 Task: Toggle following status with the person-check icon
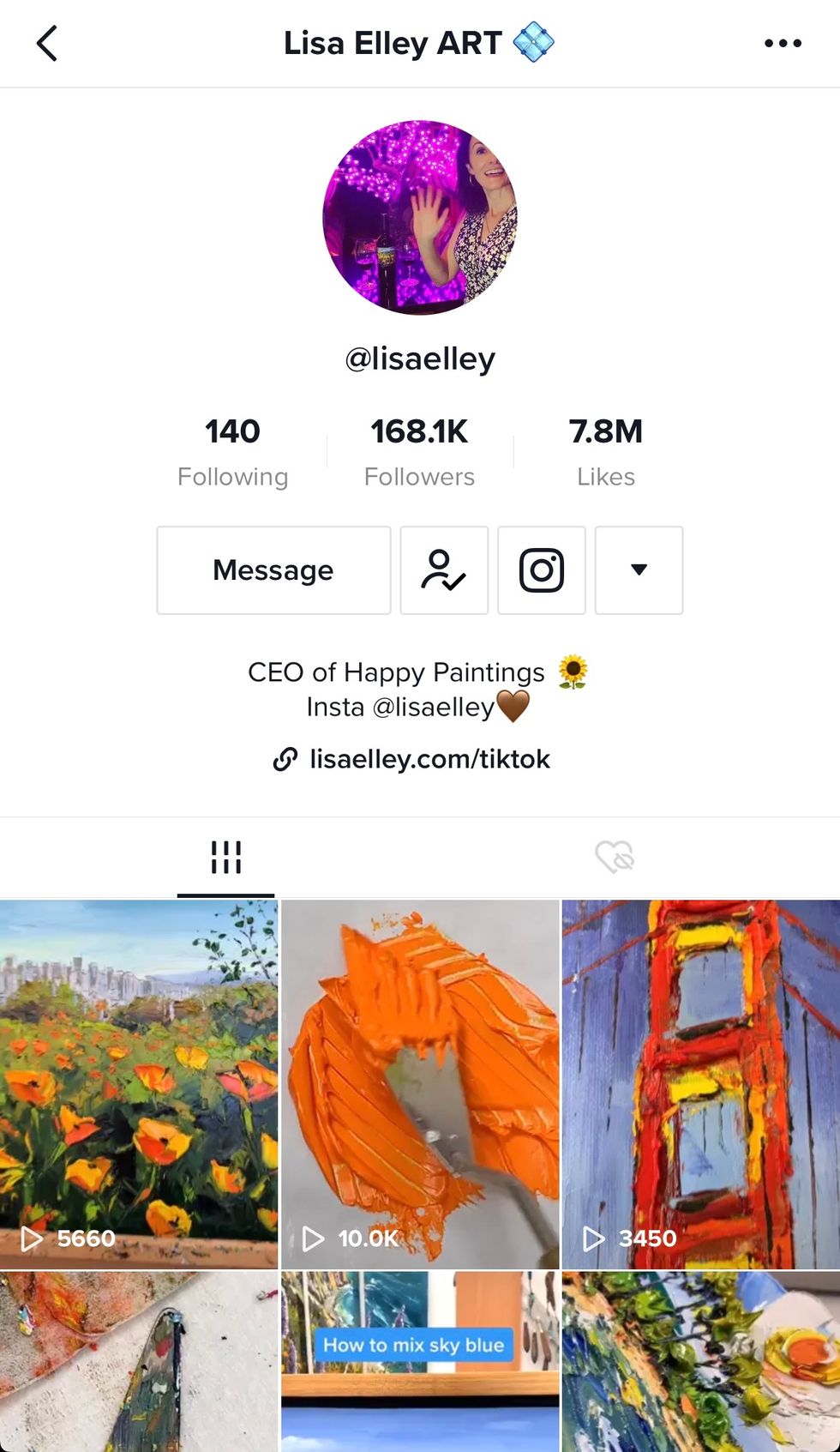(x=444, y=570)
